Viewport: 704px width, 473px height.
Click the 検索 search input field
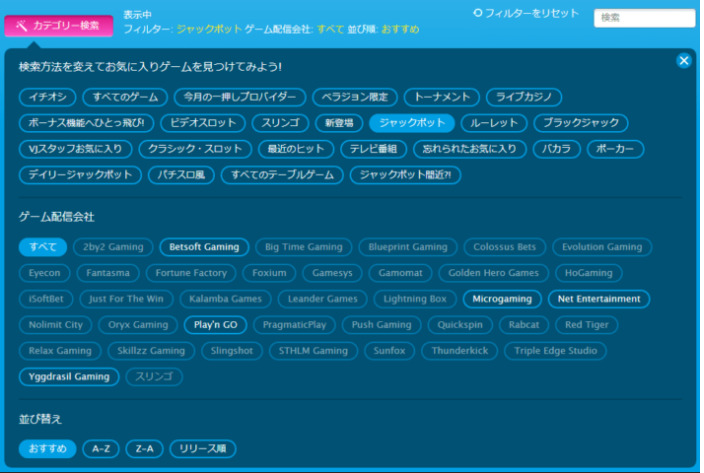pos(644,18)
